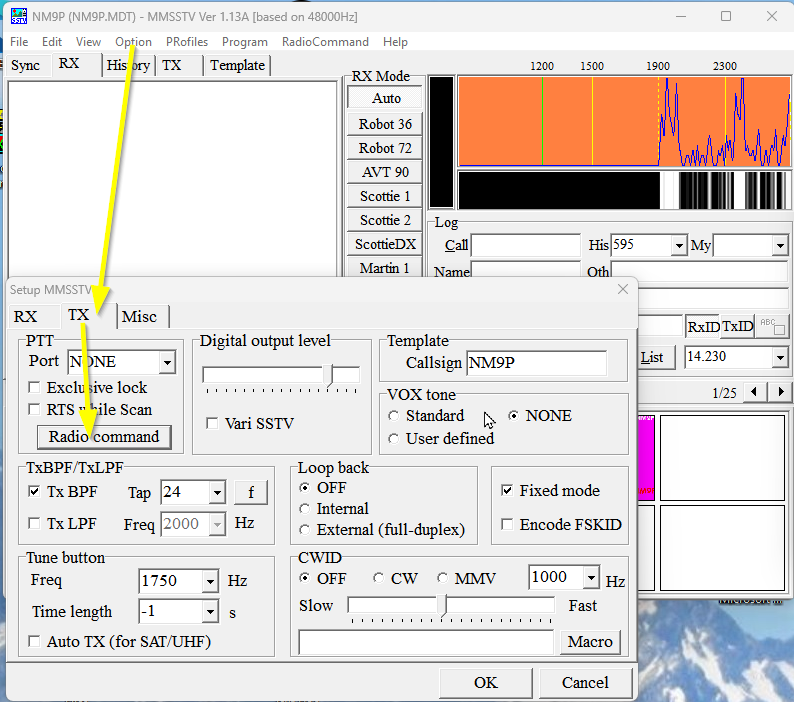The image size is (794, 702).
Task: Click the MMSSTV app icon in the title bar
Action: (x=18, y=16)
